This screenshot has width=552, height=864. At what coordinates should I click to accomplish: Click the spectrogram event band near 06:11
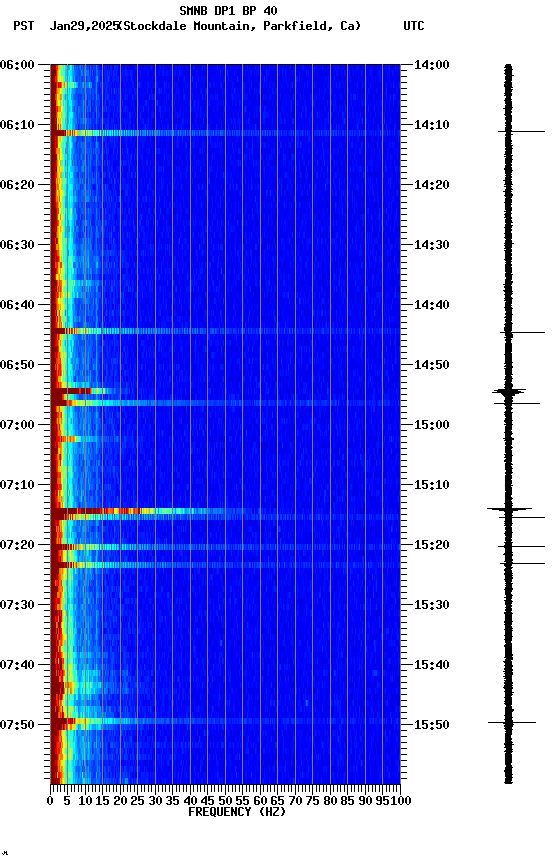click(x=225, y=133)
